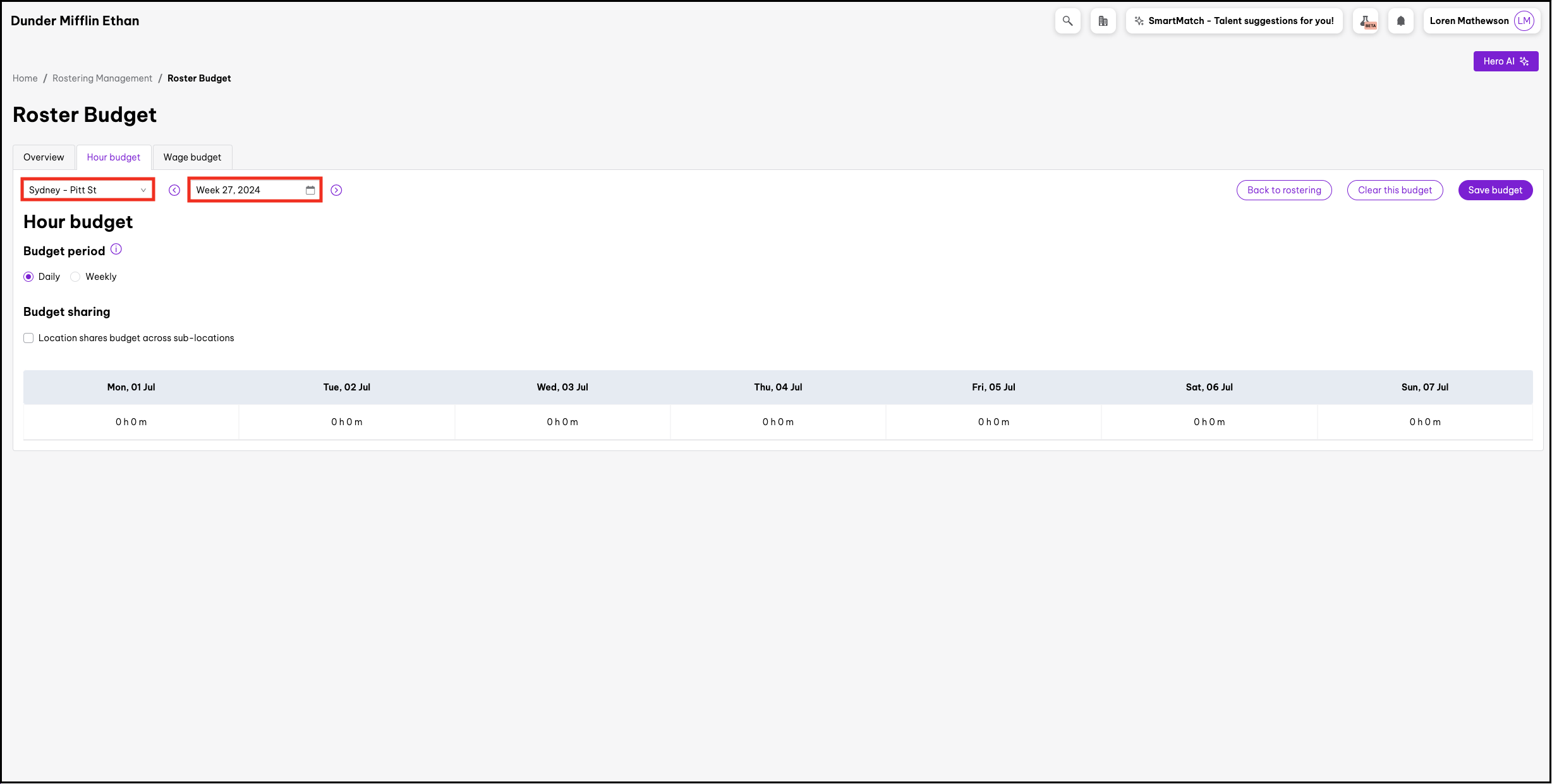Open SmartMatch talent suggestions
1552x784 pixels.
pyautogui.click(x=1234, y=21)
